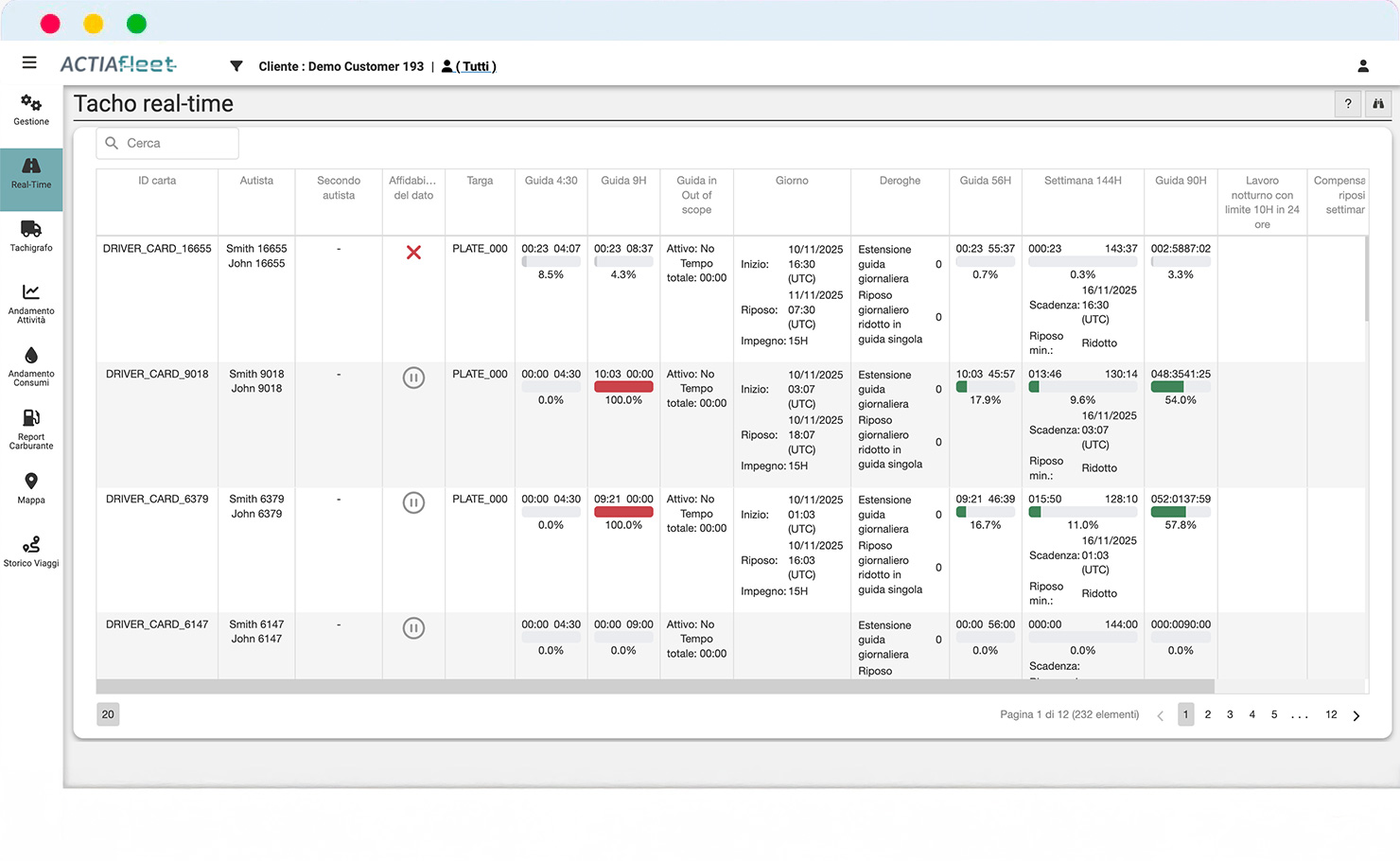The width and height of the screenshot is (1400, 861).
Task: Open Andamento Consumi fuel drop page
Action: pos(31,365)
